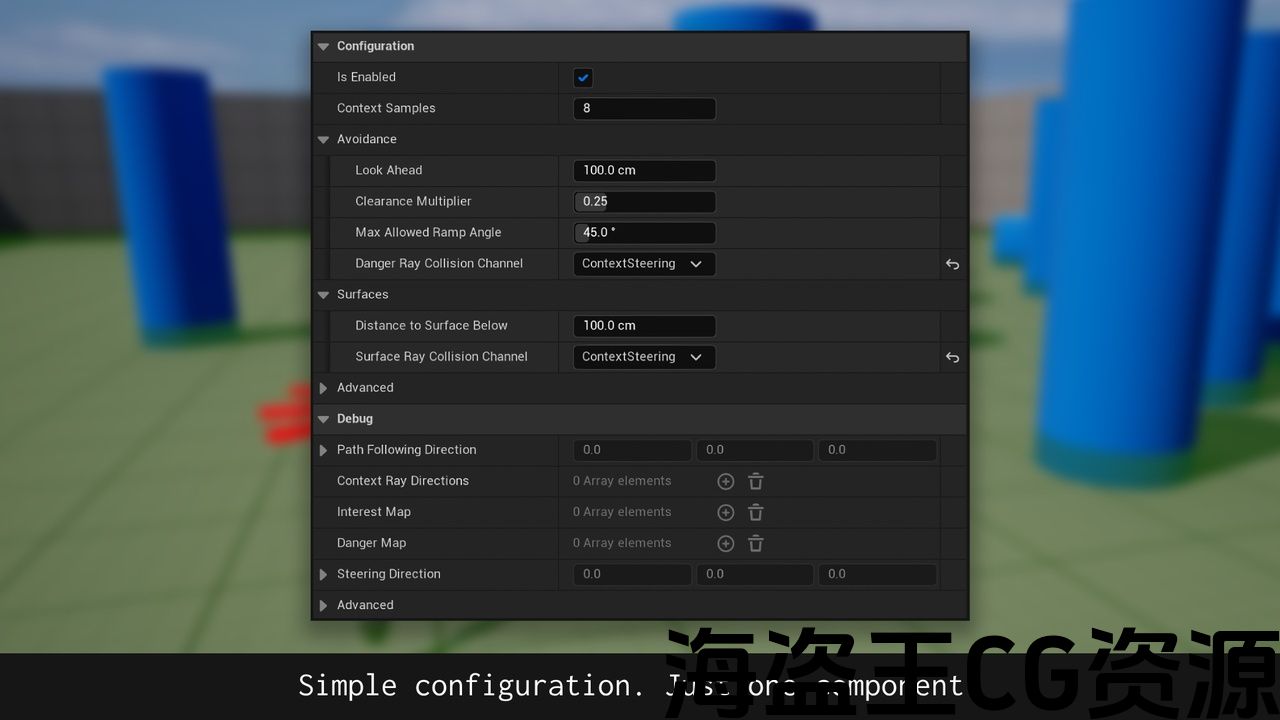Screen dimensions: 1280x720
Task: Reset Surface Ray Collision Channel to default
Action: pos(952,357)
